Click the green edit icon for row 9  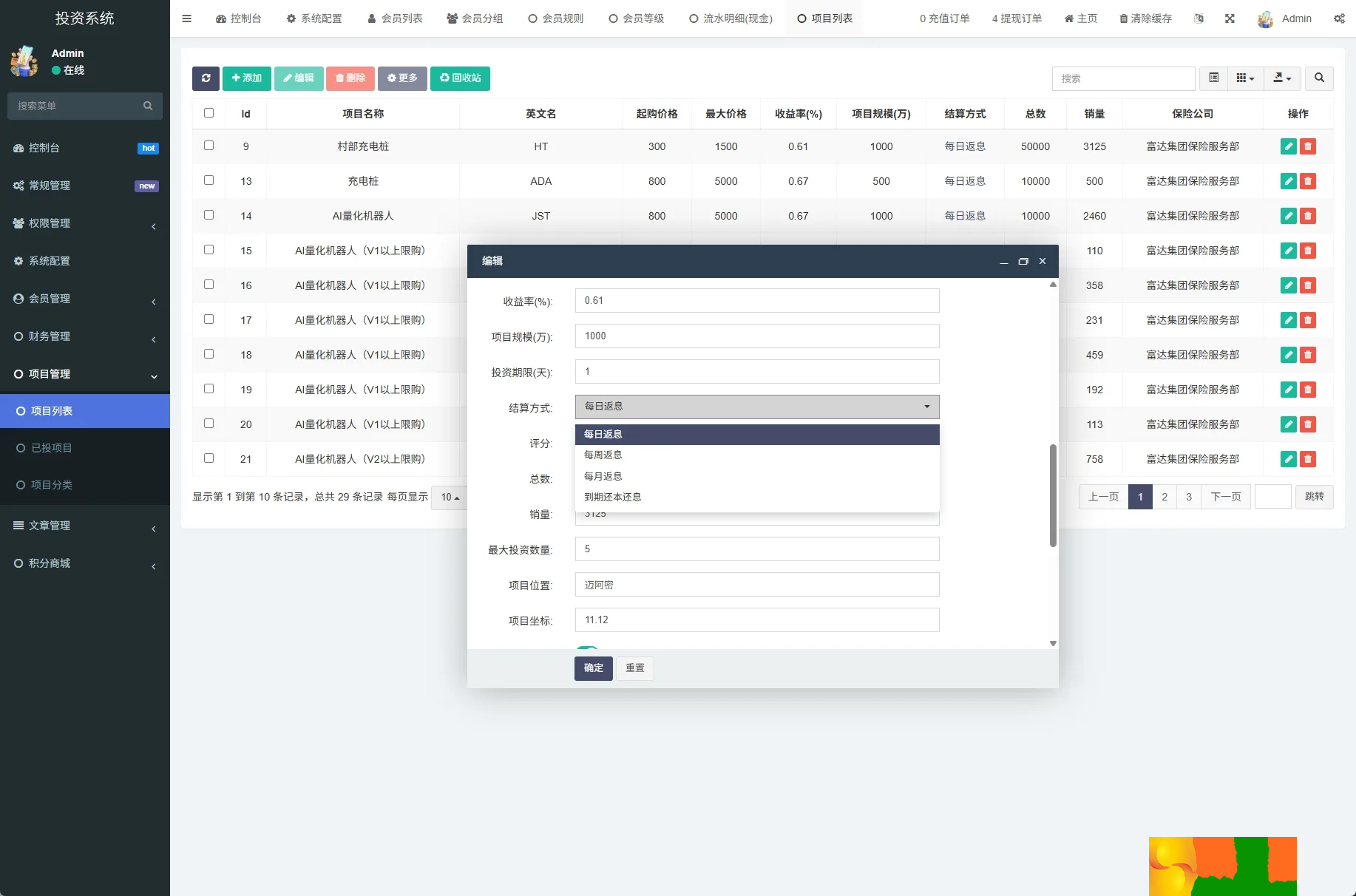click(1288, 146)
